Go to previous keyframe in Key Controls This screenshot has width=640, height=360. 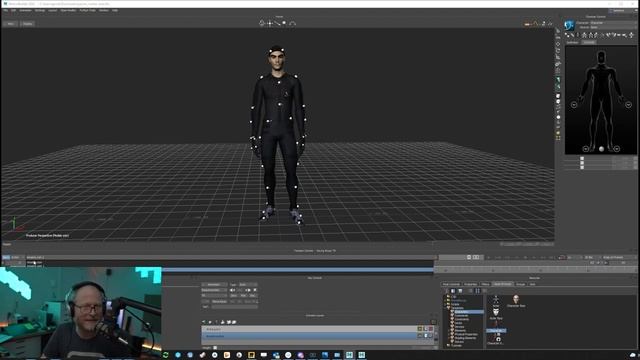coord(233,290)
